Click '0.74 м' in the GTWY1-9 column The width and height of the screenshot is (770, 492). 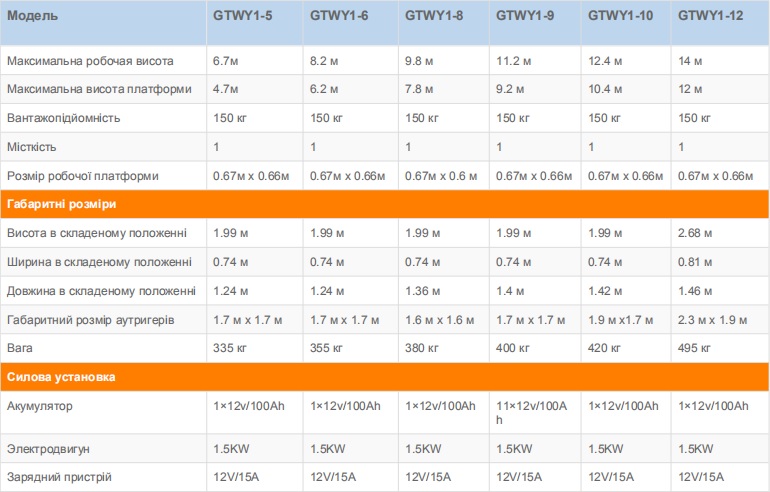click(513, 262)
